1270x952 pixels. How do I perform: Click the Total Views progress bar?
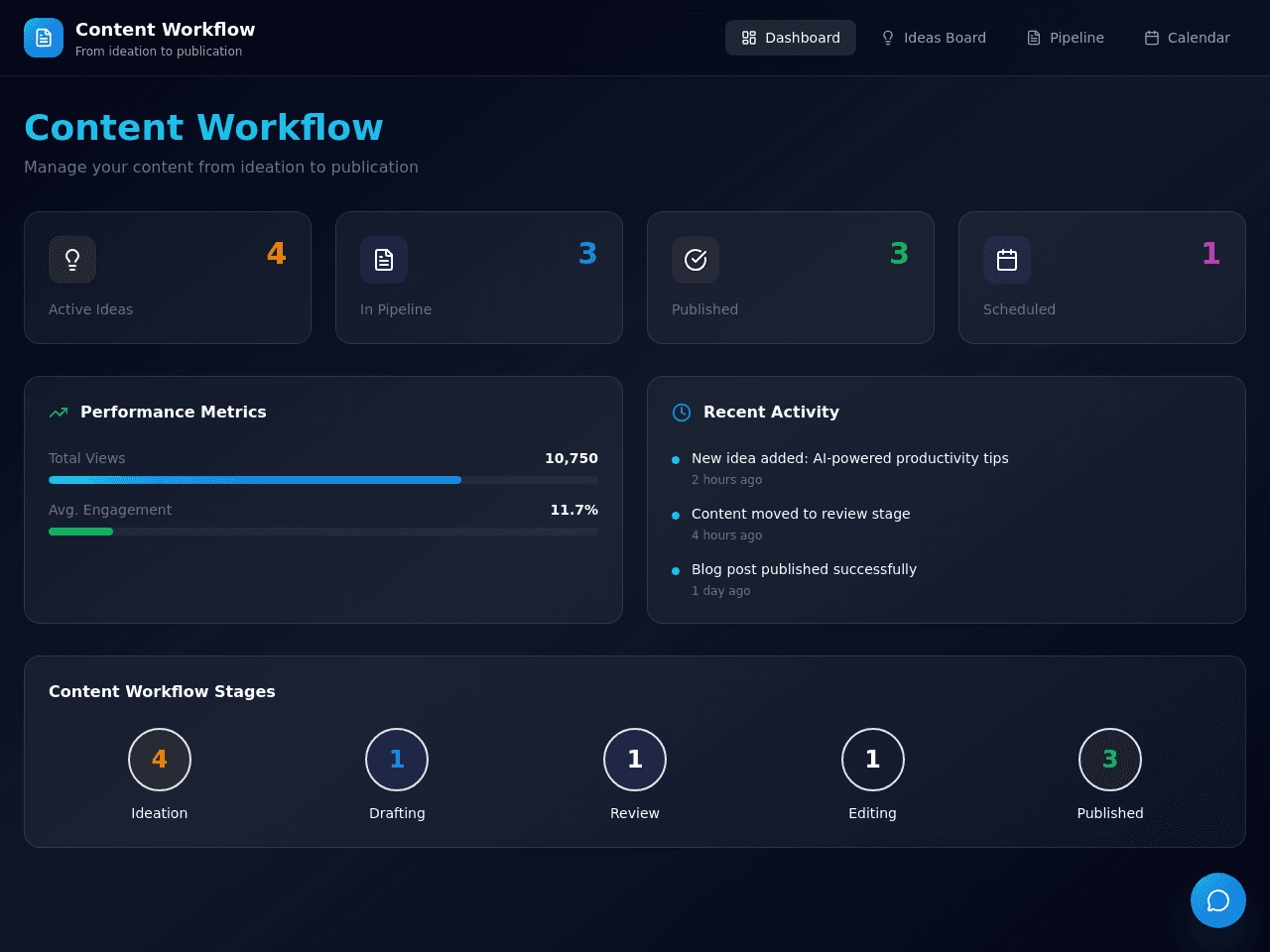pyautogui.click(x=323, y=480)
